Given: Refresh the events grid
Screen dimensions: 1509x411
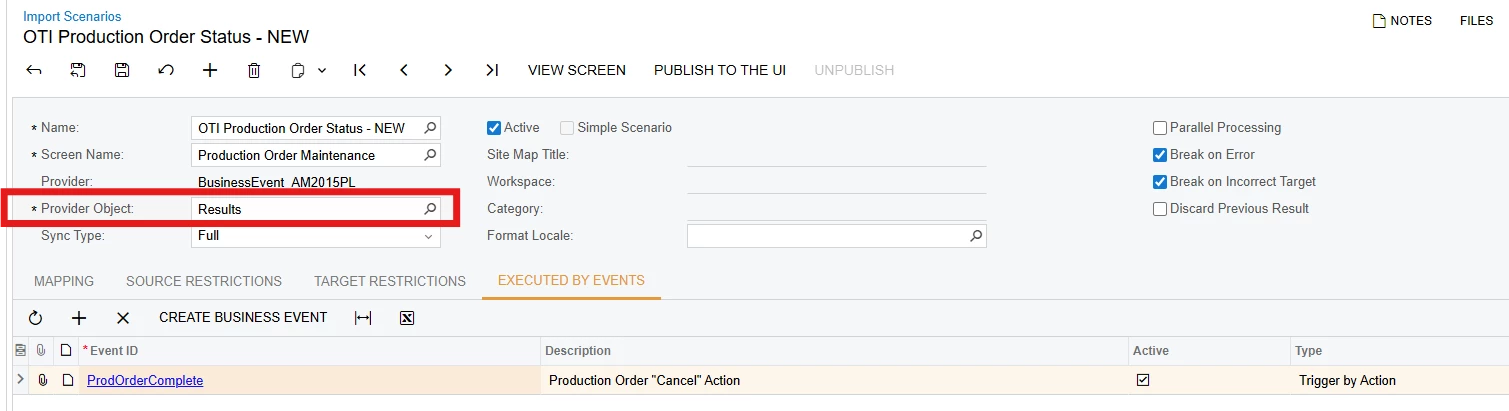Looking at the screenshot, I should coord(35,318).
